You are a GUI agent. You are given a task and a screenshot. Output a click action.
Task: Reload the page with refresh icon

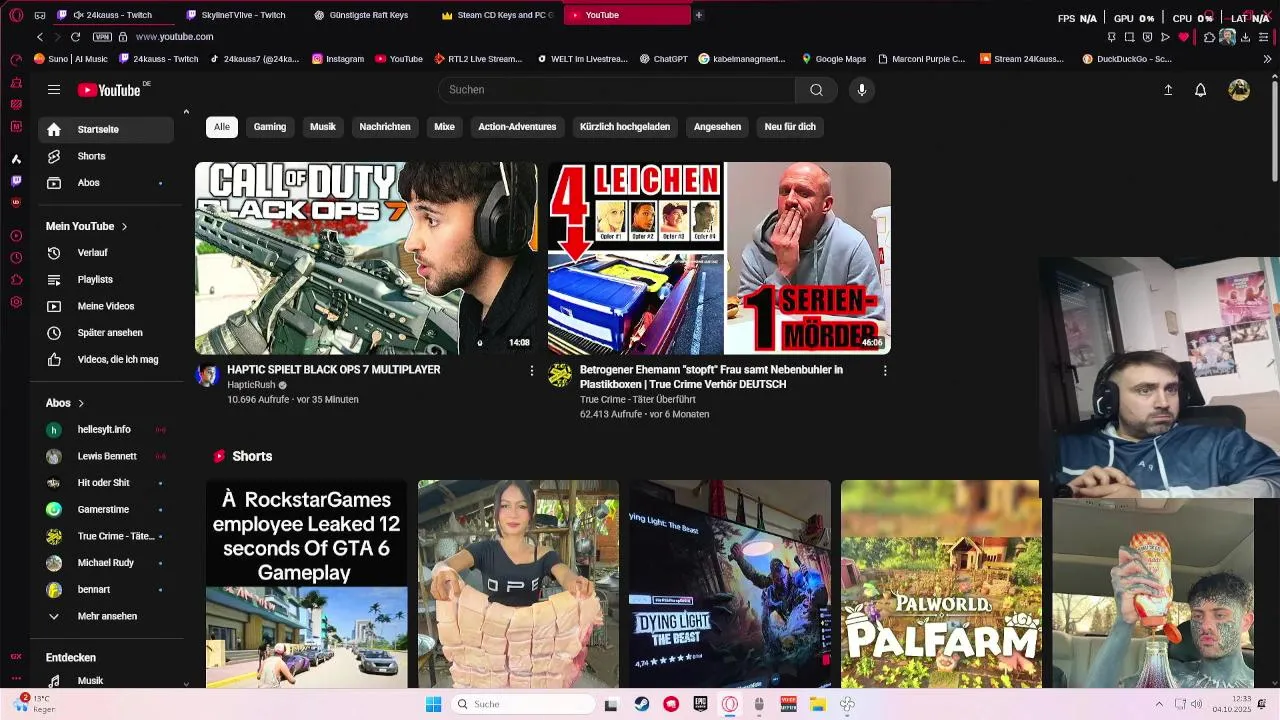(x=75, y=37)
